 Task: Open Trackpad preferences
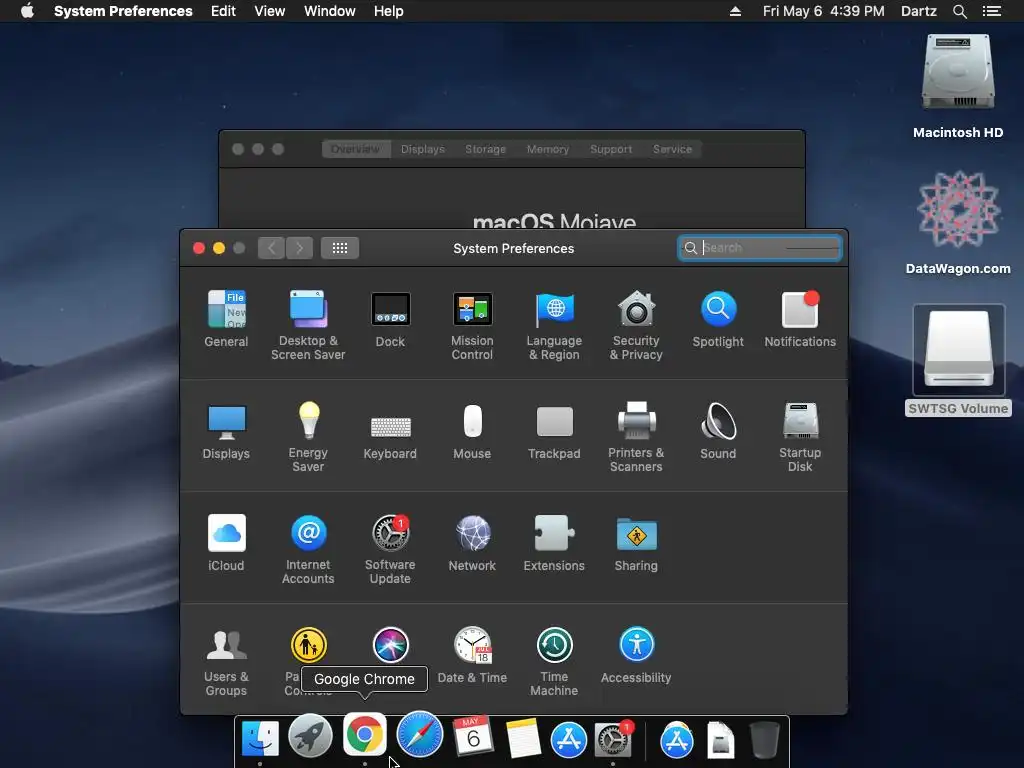pos(554,431)
